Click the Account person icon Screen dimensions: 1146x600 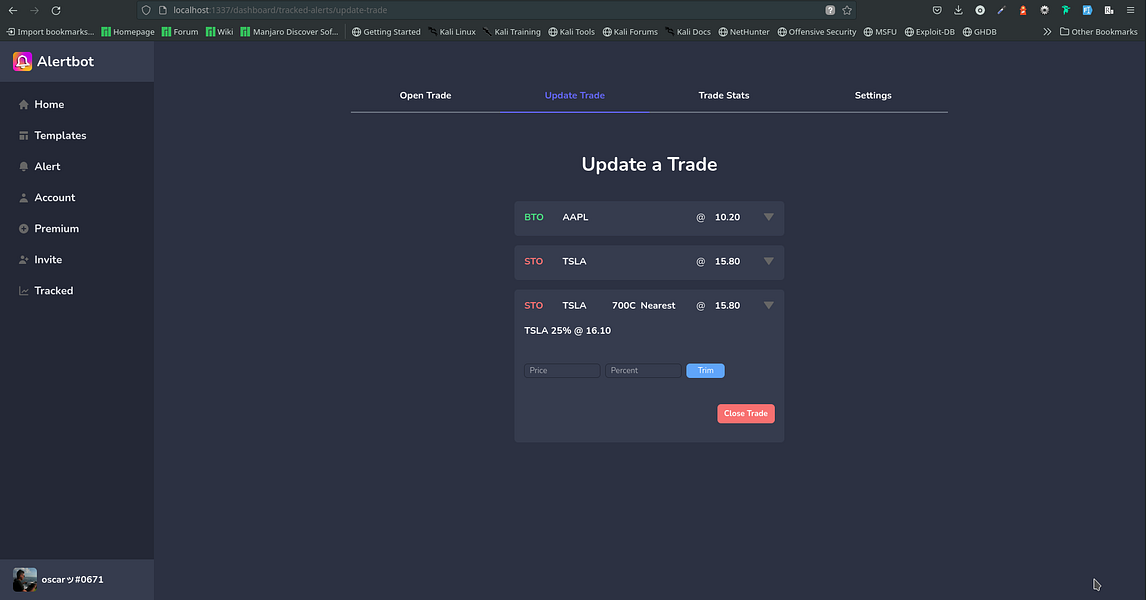[x=23, y=197]
